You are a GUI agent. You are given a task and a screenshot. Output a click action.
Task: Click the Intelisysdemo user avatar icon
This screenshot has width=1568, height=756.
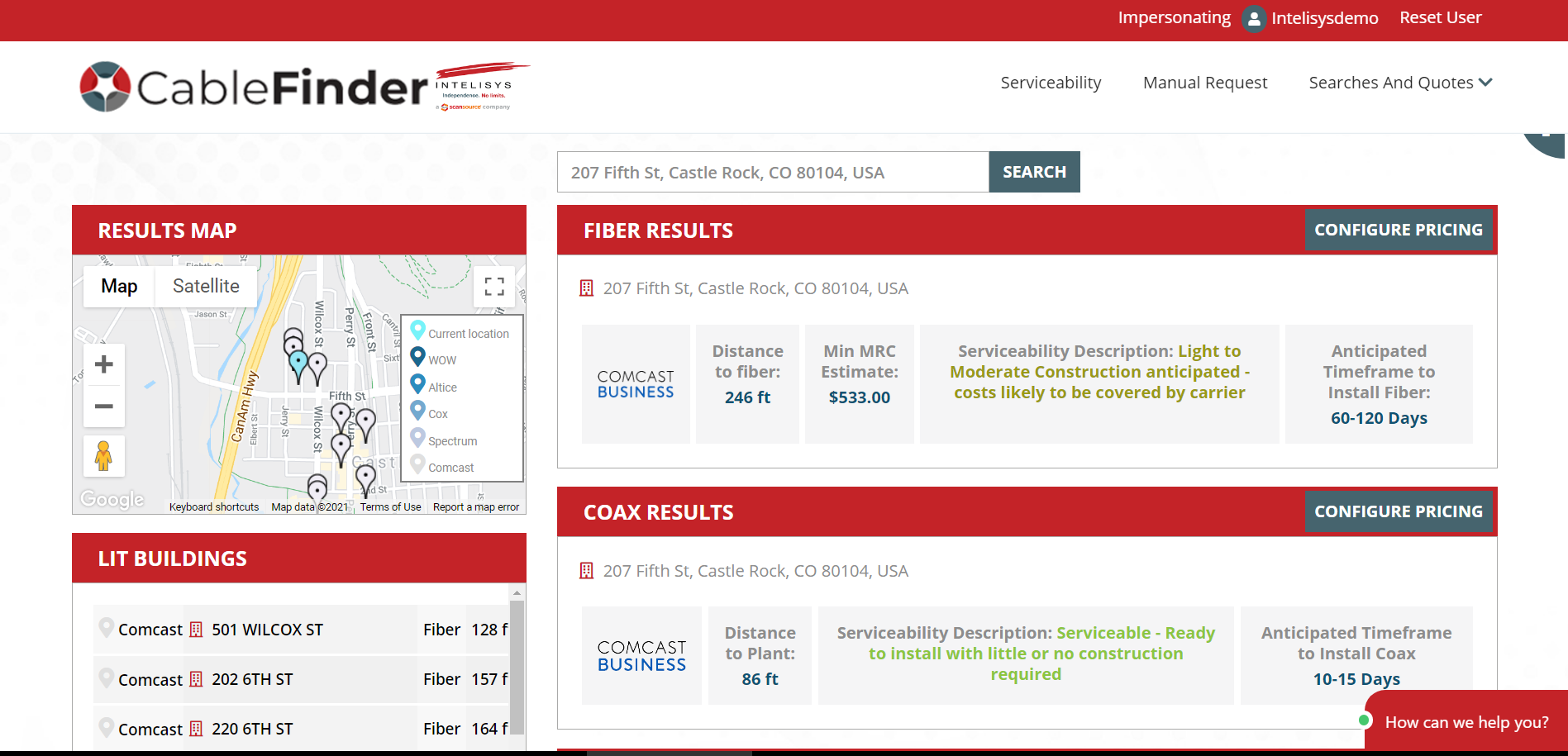click(1253, 17)
